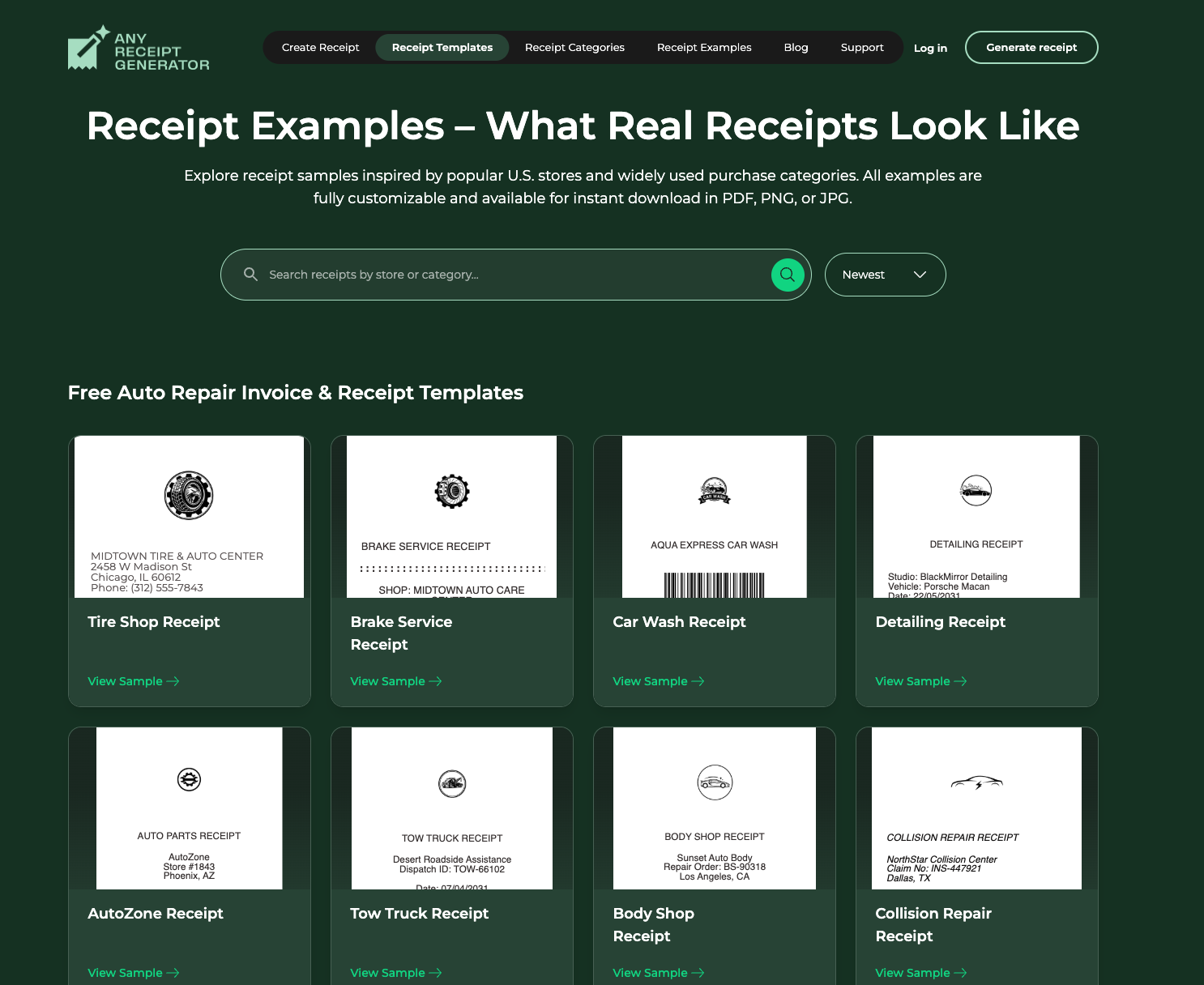The image size is (1204, 985).
Task: Click the Detailing Receipt title
Action: coord(940,622)
